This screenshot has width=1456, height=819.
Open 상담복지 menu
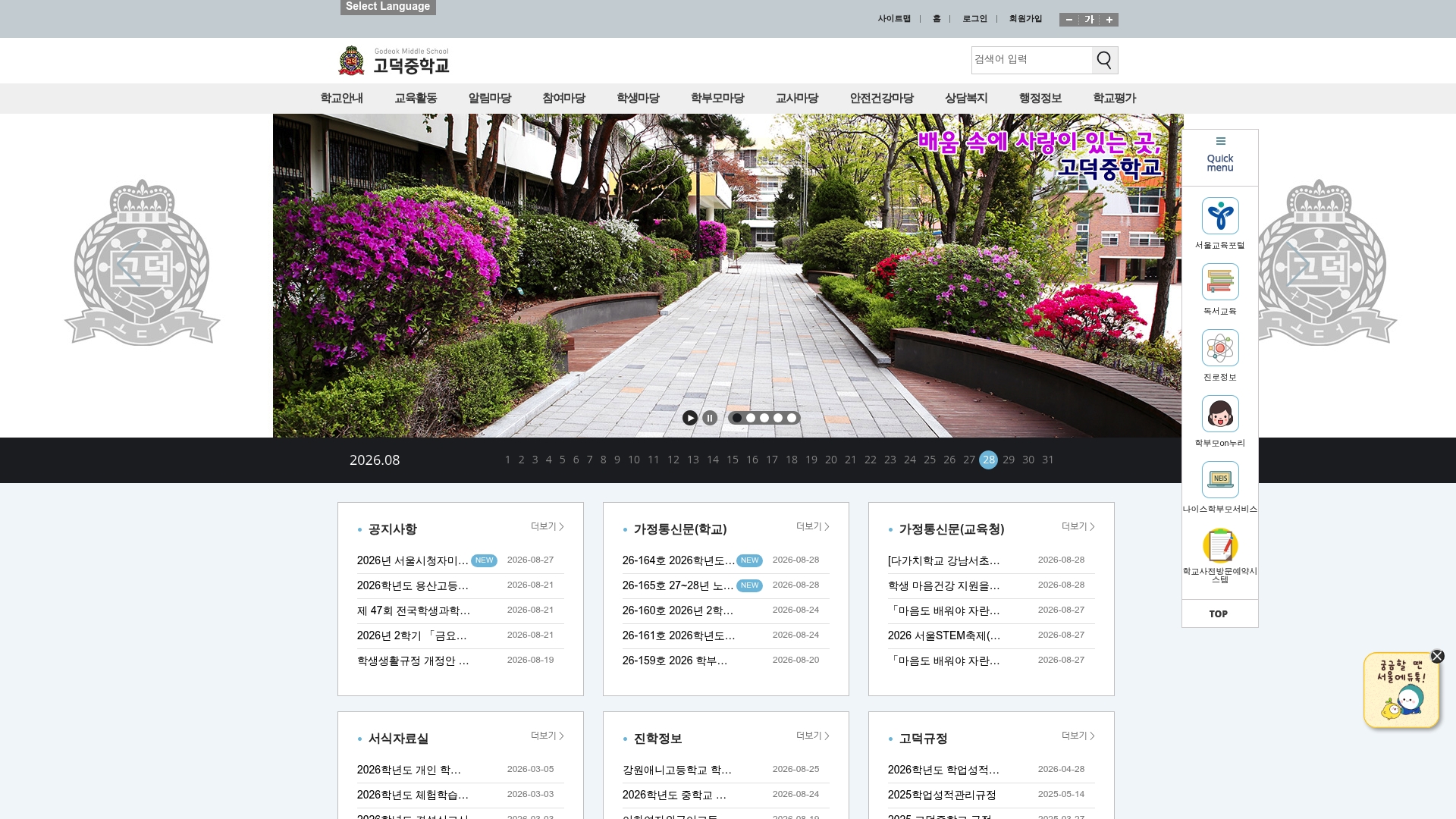pos(966,99)
